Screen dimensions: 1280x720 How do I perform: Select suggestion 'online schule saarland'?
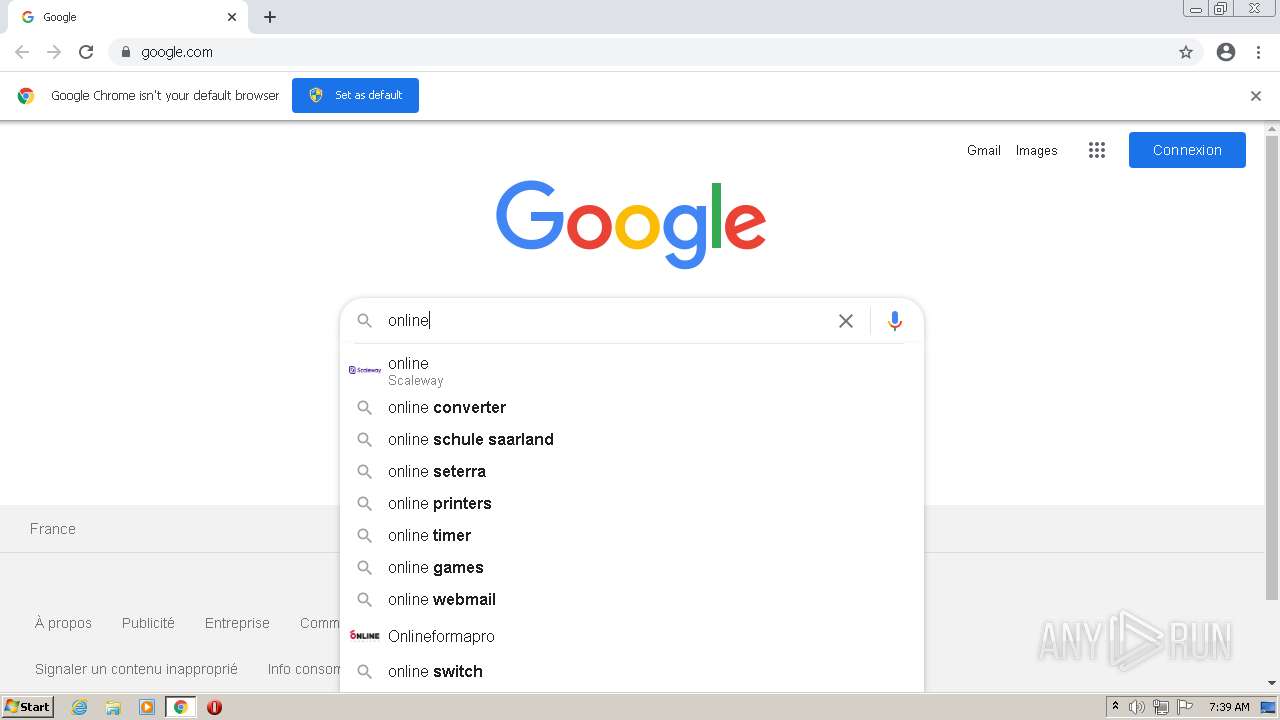632,439
